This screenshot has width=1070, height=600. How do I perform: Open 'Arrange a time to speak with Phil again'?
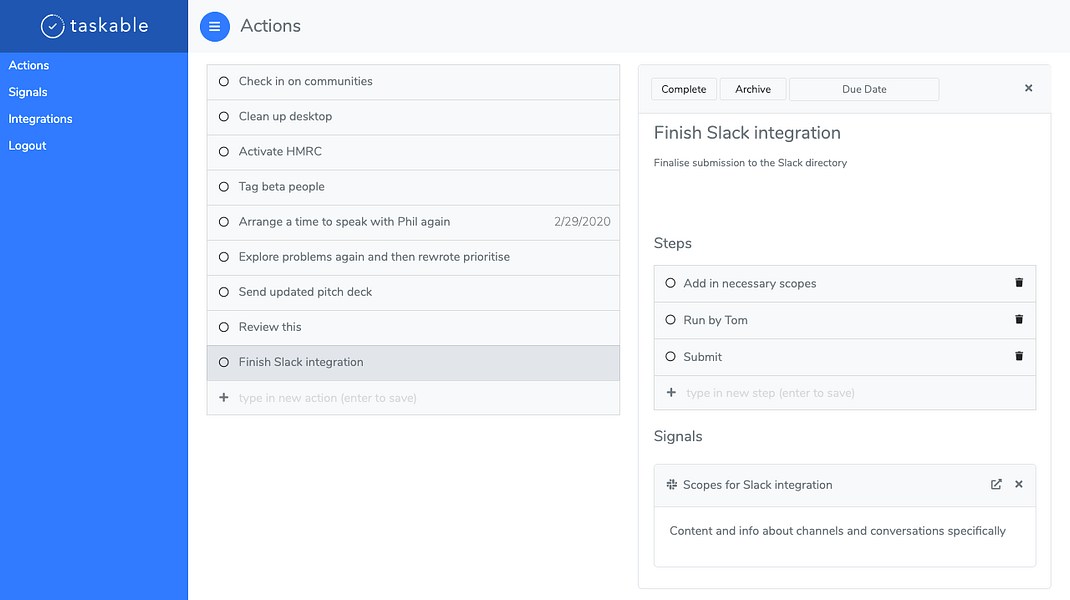coord(344,222)
